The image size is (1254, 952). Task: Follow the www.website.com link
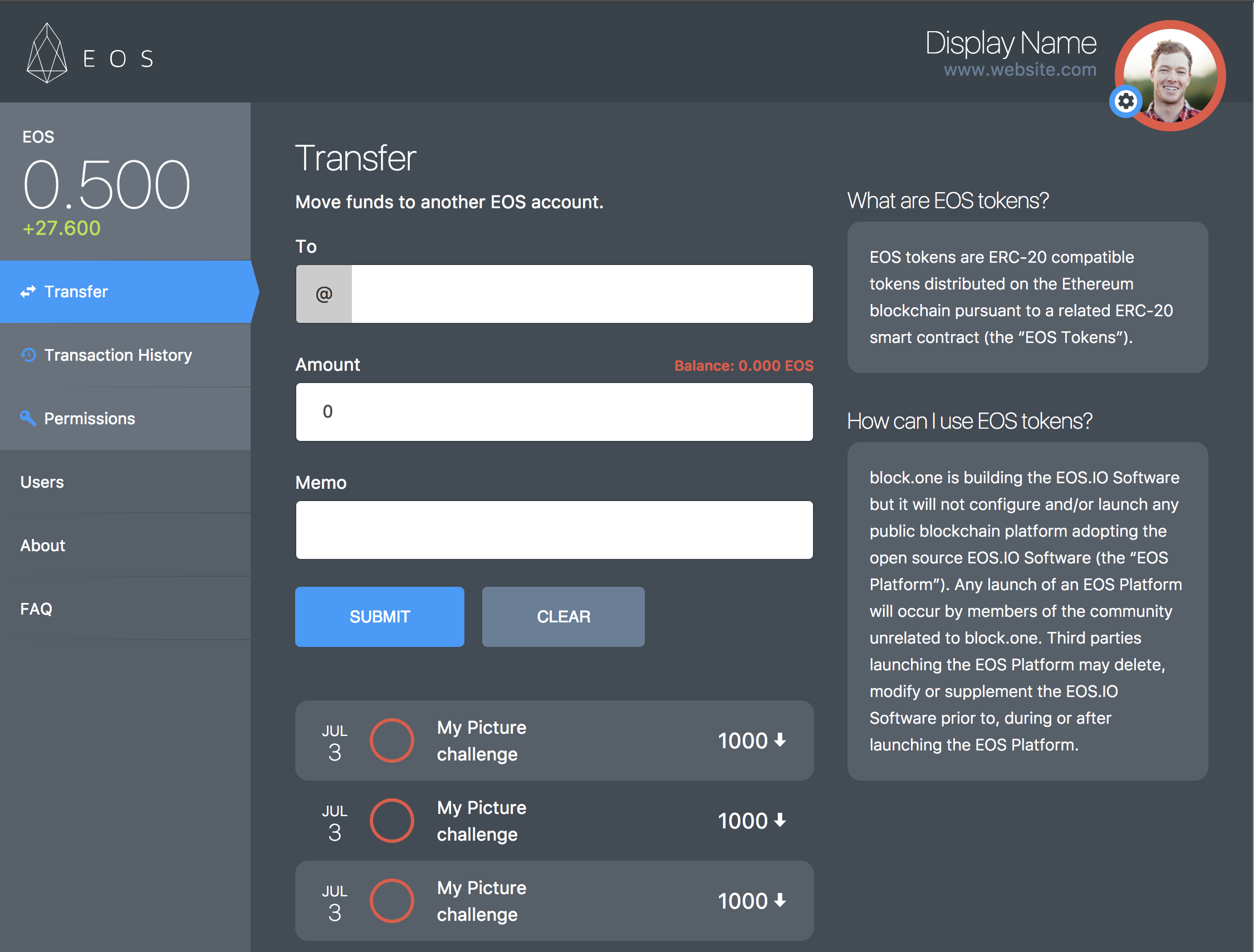pos(1020,70)
